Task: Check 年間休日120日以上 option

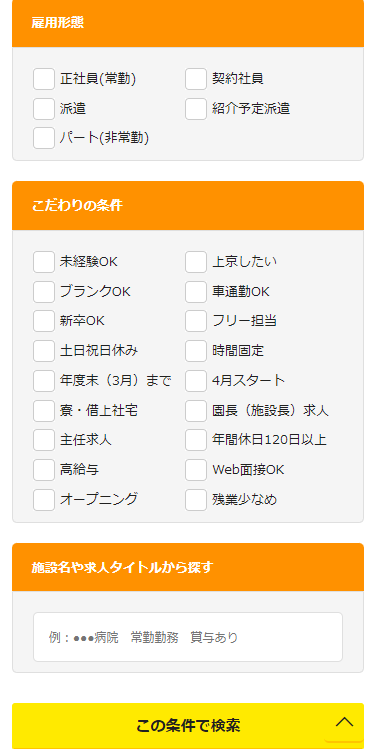Action: 196,440
